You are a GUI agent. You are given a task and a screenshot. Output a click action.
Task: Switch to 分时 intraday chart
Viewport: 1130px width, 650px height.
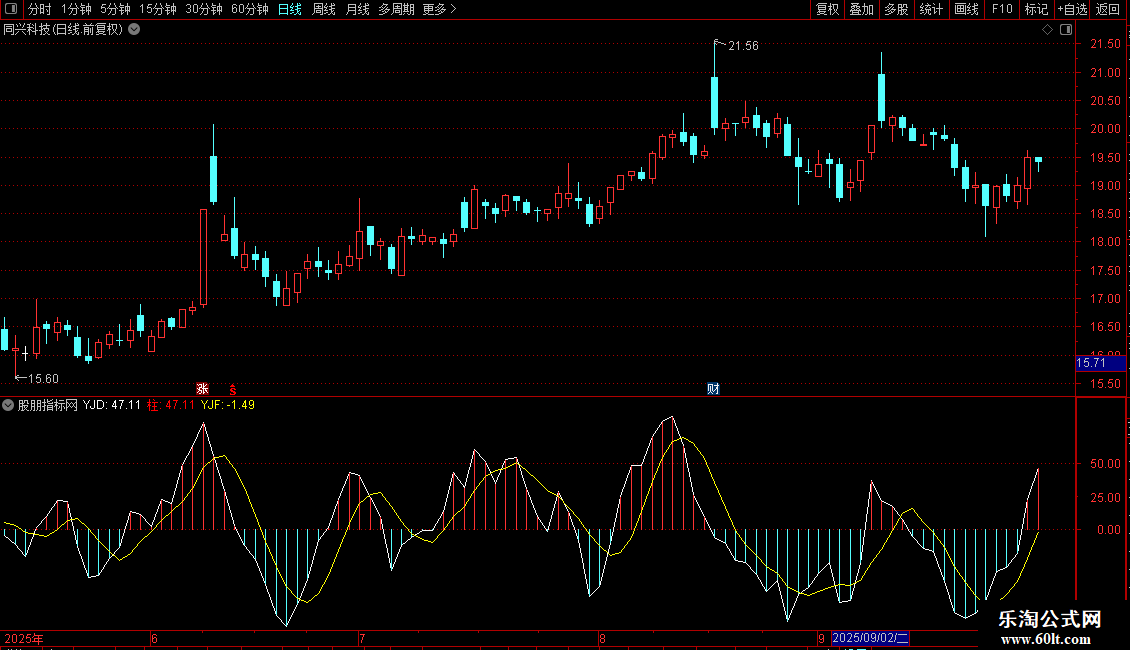click(x=40, y=9)
